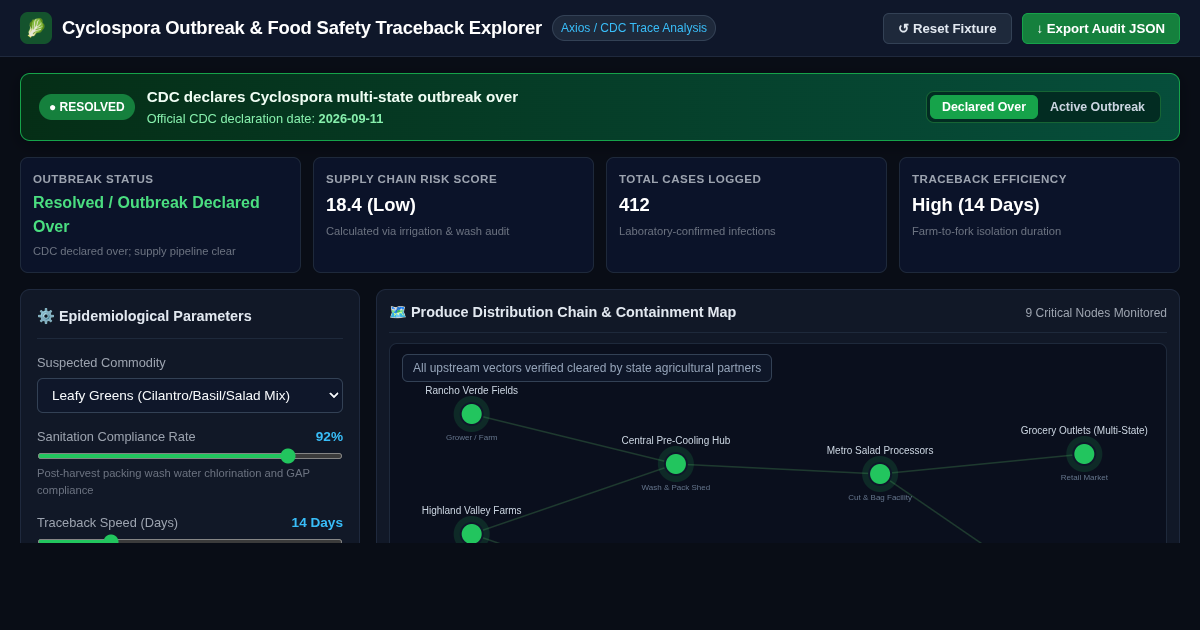Click the 'Cut & Bag Facility' node label

pyautogui.click(x=880, y=498)
